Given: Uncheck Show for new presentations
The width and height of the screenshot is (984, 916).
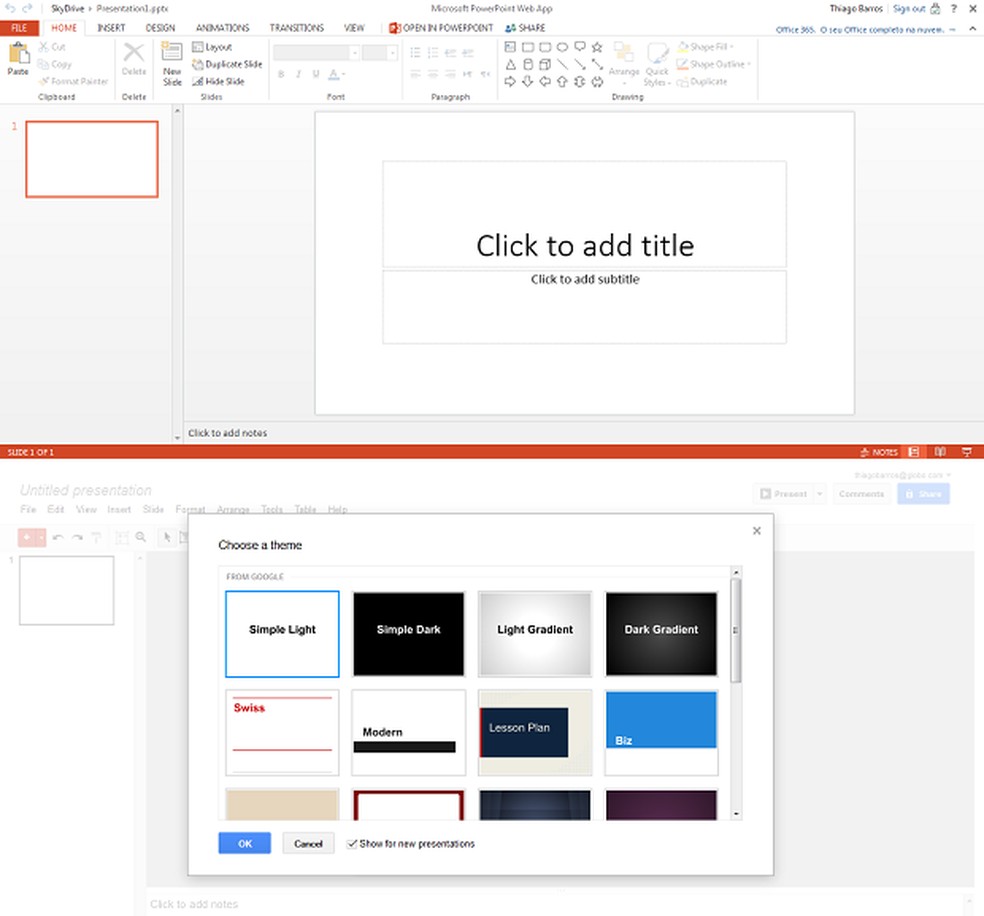Looking at the screenshot, I should pyautogui.click(x=351, y=843).
